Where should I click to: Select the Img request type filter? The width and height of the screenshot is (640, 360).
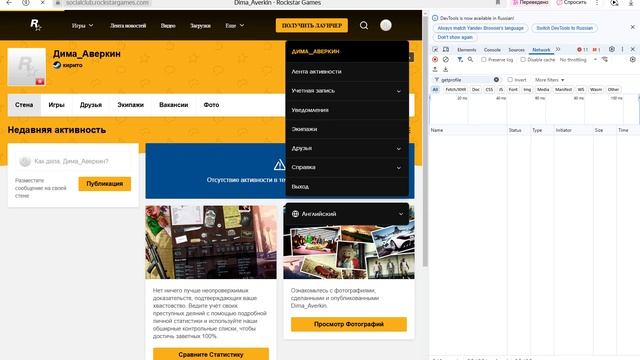pyautogui.click(x=527, y=89)
